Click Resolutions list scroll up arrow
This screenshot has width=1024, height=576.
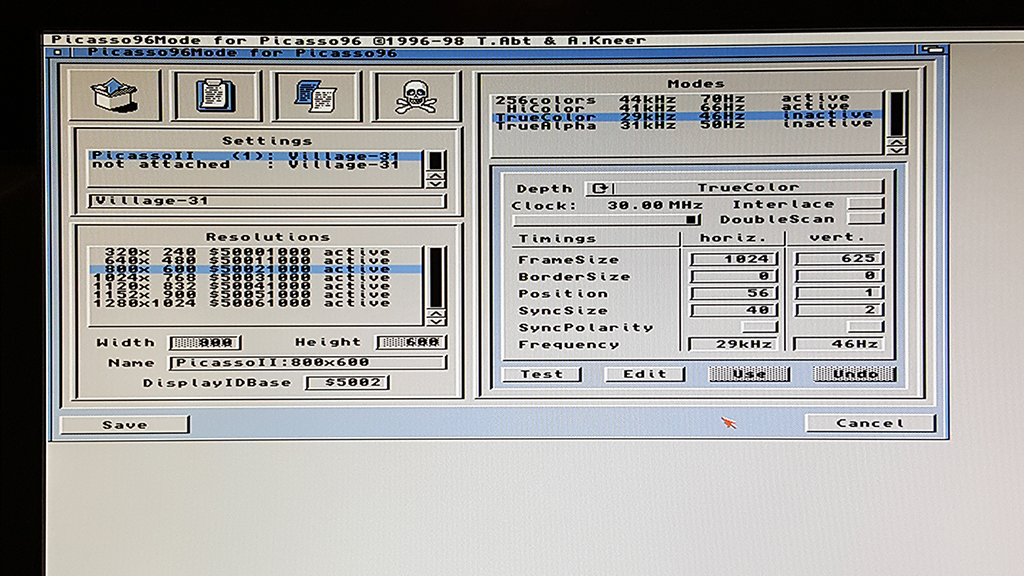[x=436, y=313]
